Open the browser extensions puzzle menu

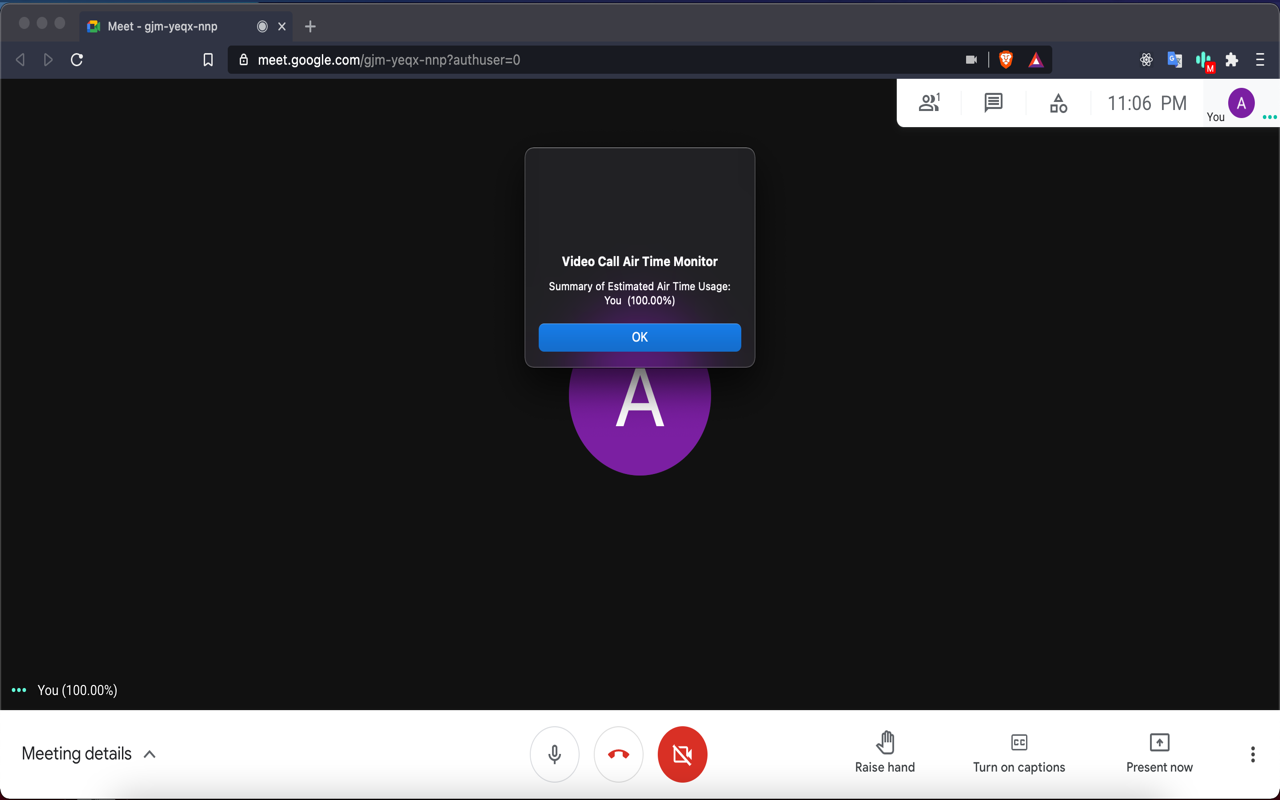click(1232, 60)
